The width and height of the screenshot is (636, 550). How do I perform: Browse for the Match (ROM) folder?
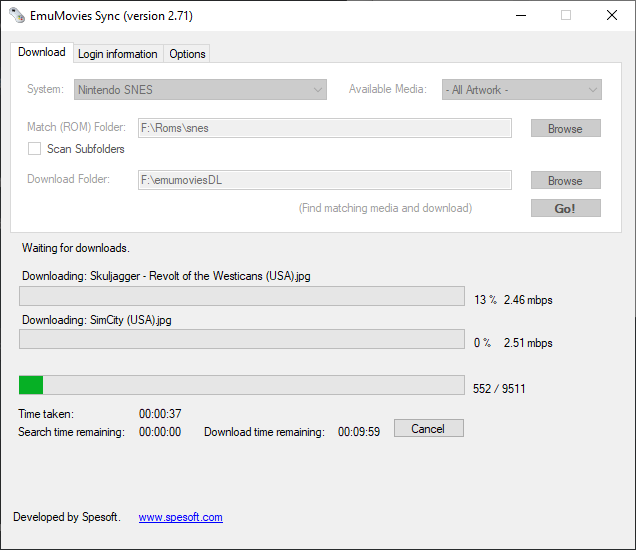point(565,128)
